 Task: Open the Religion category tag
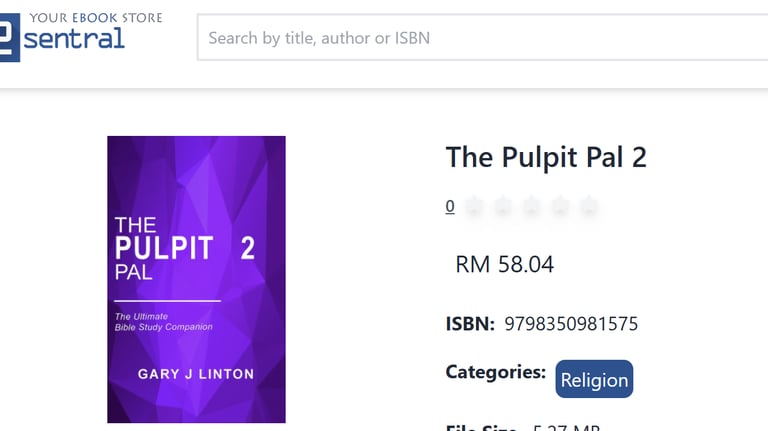(594, 379)
